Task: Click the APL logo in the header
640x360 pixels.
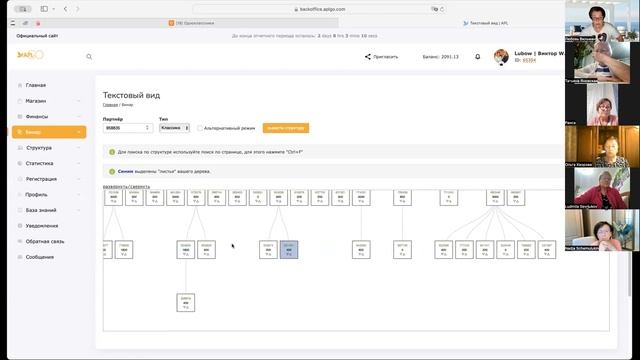Action: [x=30, y=55]
